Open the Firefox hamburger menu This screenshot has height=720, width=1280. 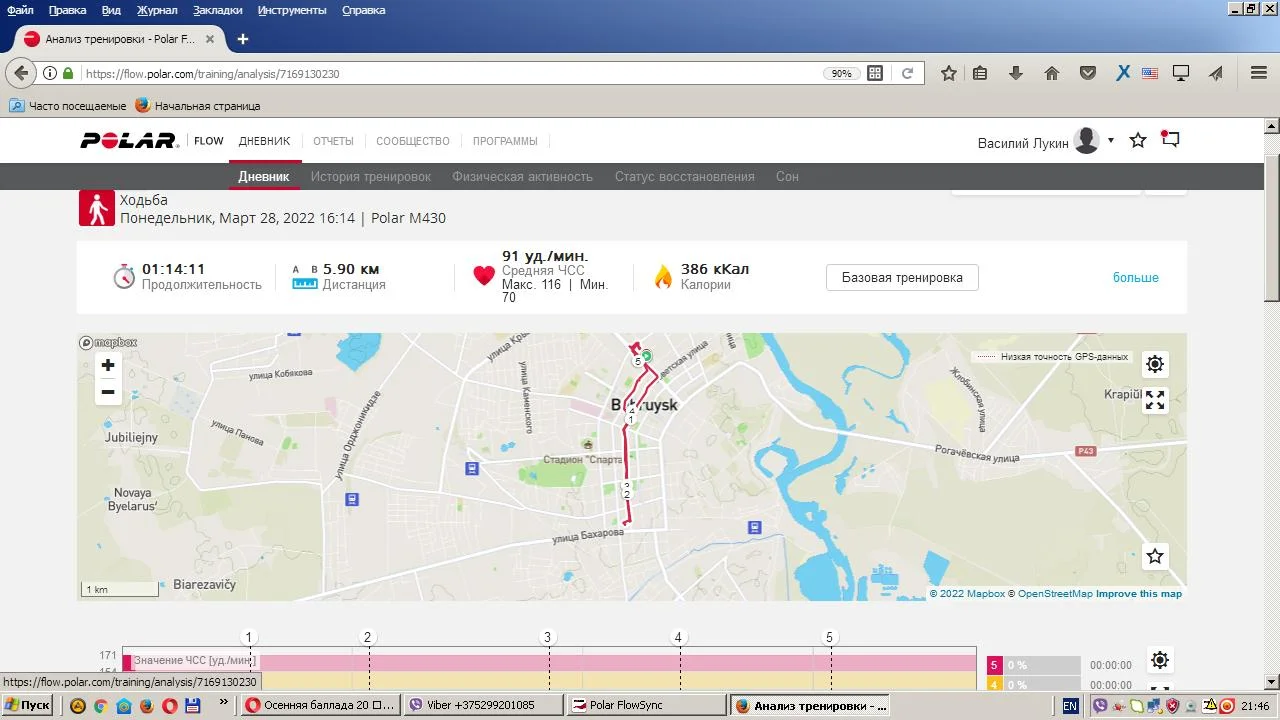(x=1259, y=73)
